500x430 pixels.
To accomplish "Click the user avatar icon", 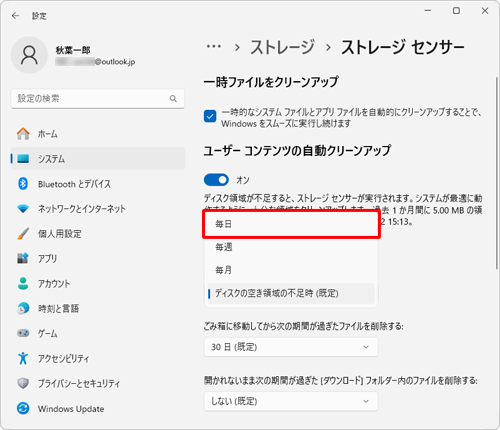I will [29, 55].
